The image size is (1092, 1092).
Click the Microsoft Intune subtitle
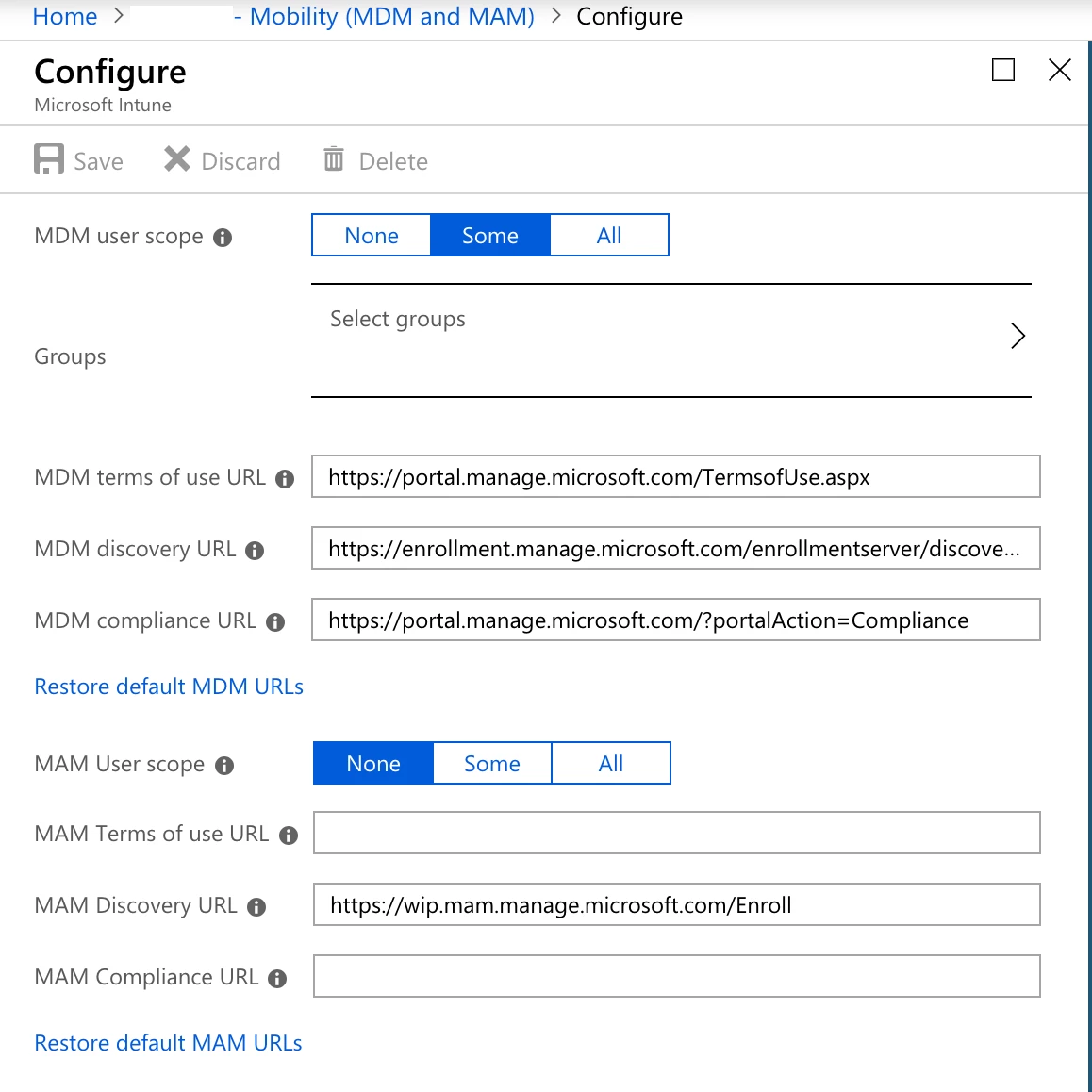click(x=103, y=106)
